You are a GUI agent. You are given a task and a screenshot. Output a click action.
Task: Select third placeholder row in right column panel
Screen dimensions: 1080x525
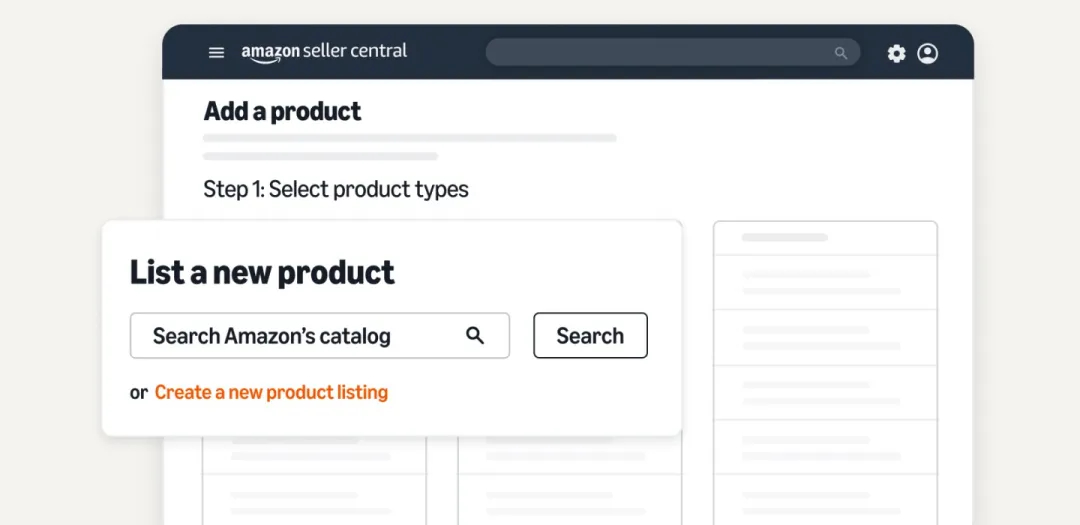tap(825, 336)
